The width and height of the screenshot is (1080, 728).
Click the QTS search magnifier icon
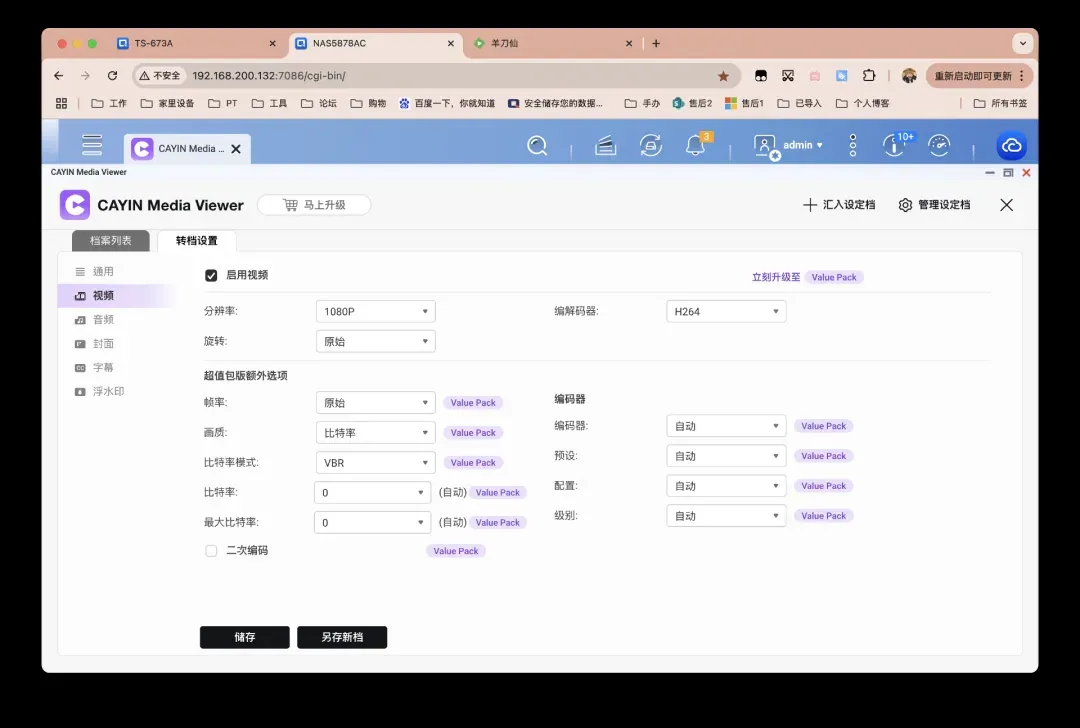(x=537, y=146)
